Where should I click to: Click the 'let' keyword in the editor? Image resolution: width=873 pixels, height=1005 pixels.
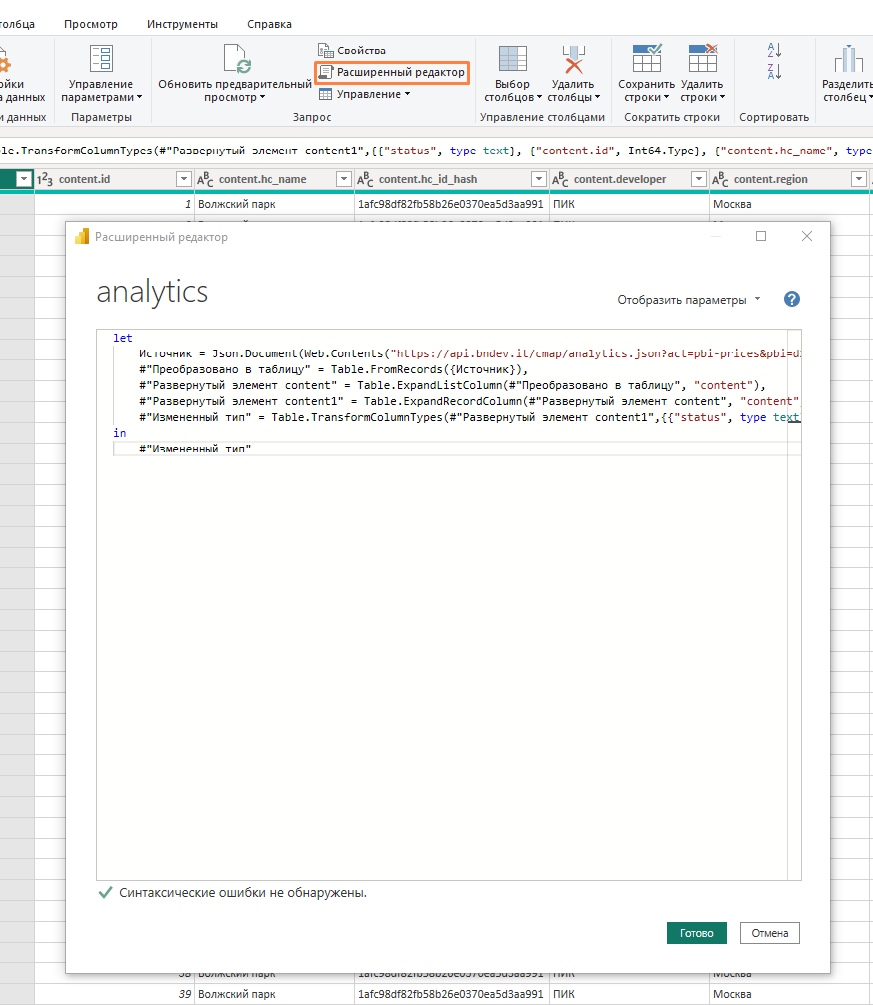122,338
